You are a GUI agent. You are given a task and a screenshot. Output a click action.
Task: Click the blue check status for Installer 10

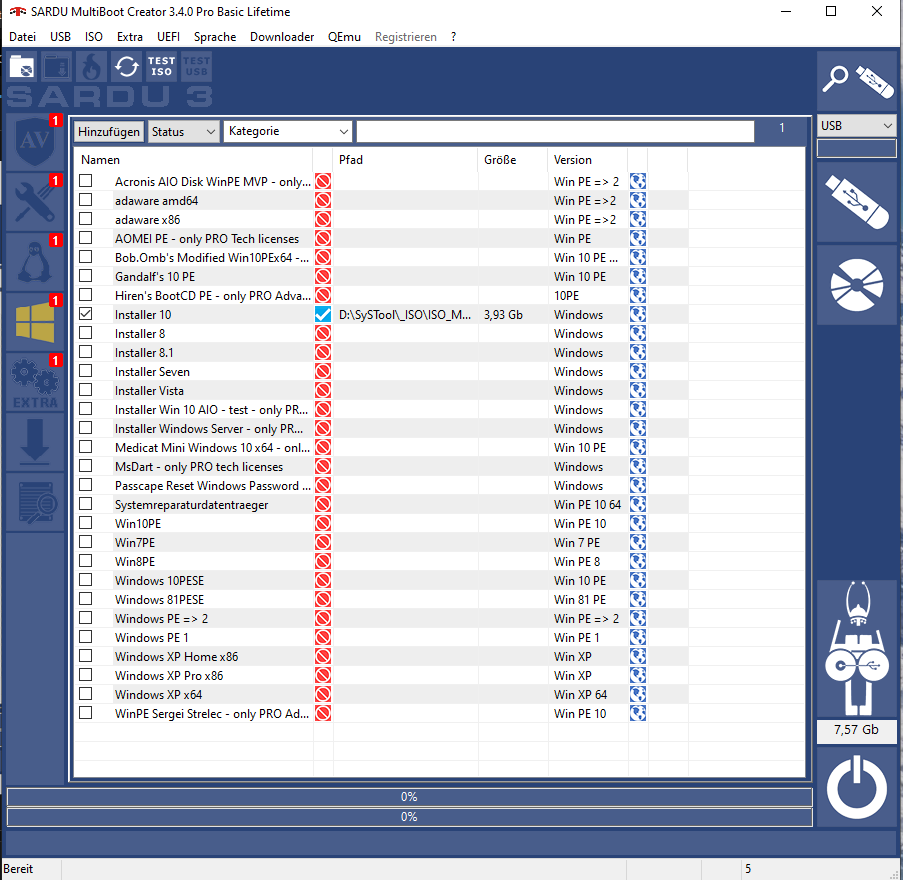point(323,314)
